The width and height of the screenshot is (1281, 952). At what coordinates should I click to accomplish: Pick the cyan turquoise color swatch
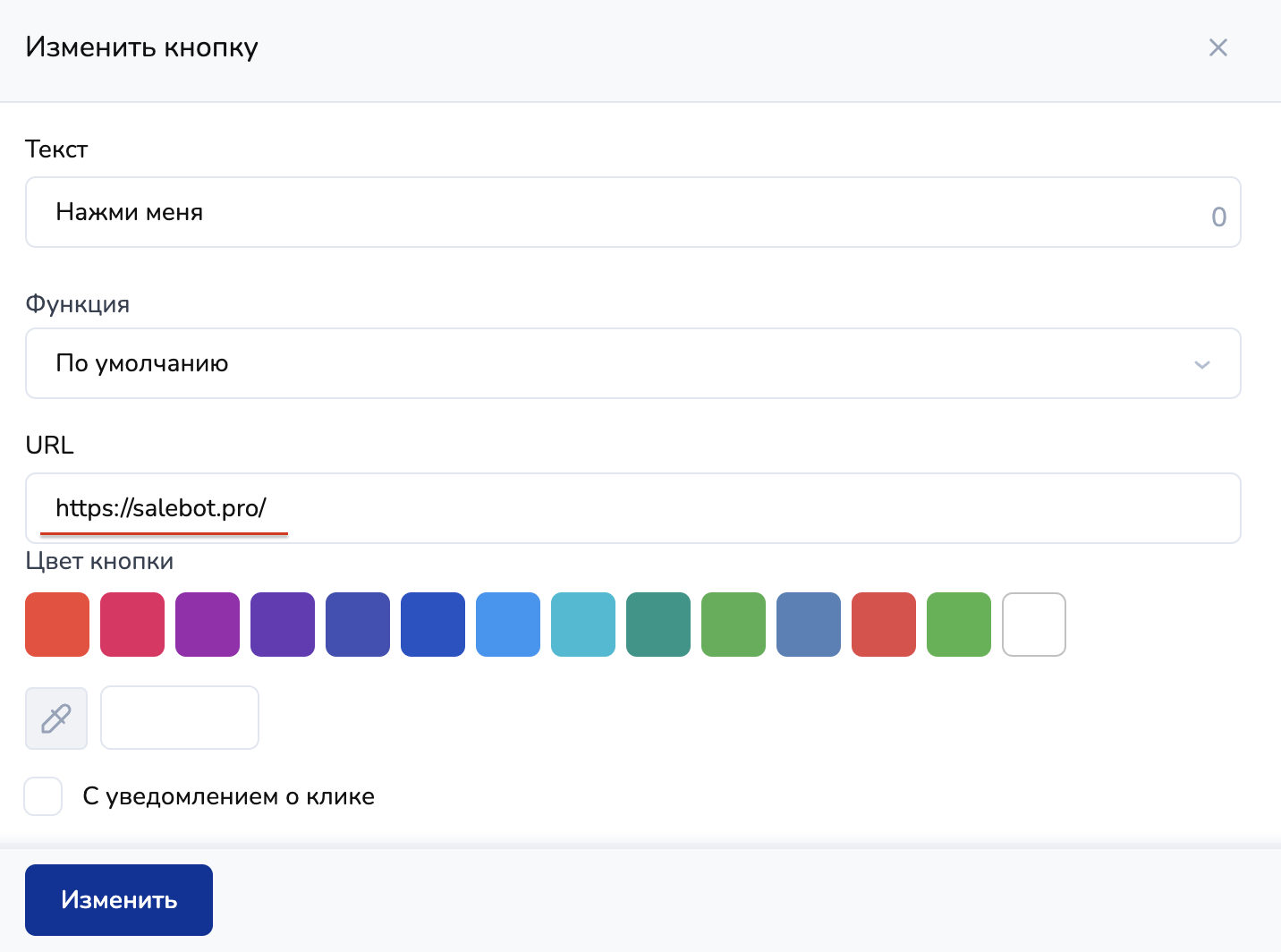pos(583,625)
